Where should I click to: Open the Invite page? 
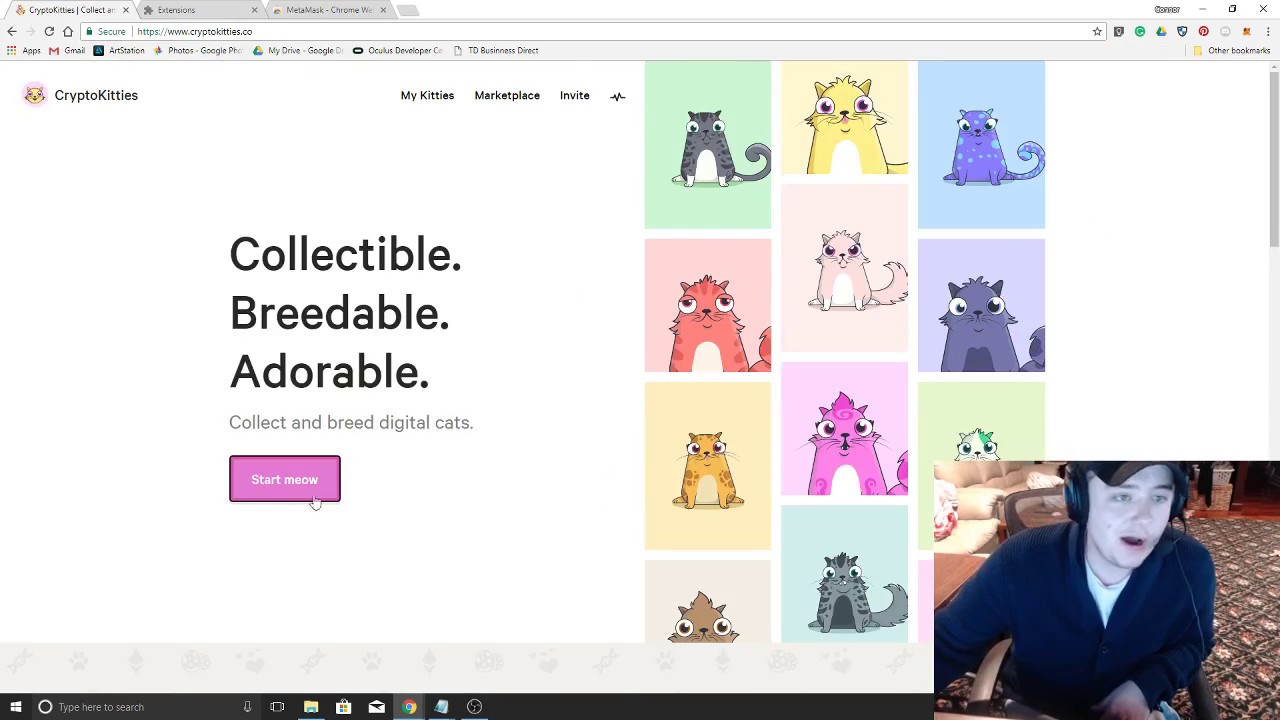point(575,95)
